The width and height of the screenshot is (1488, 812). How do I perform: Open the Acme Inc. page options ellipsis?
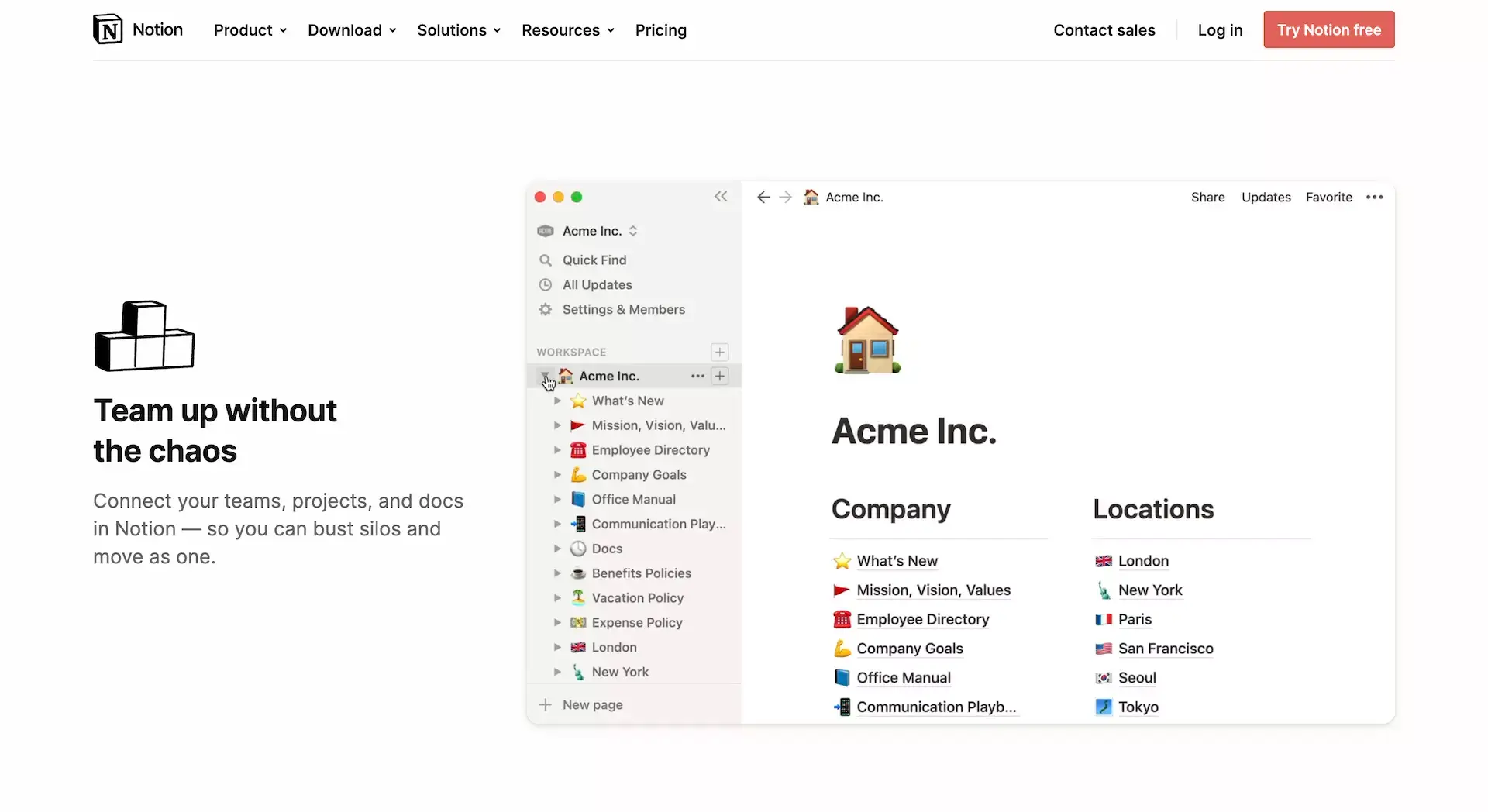tap(697, 376)
